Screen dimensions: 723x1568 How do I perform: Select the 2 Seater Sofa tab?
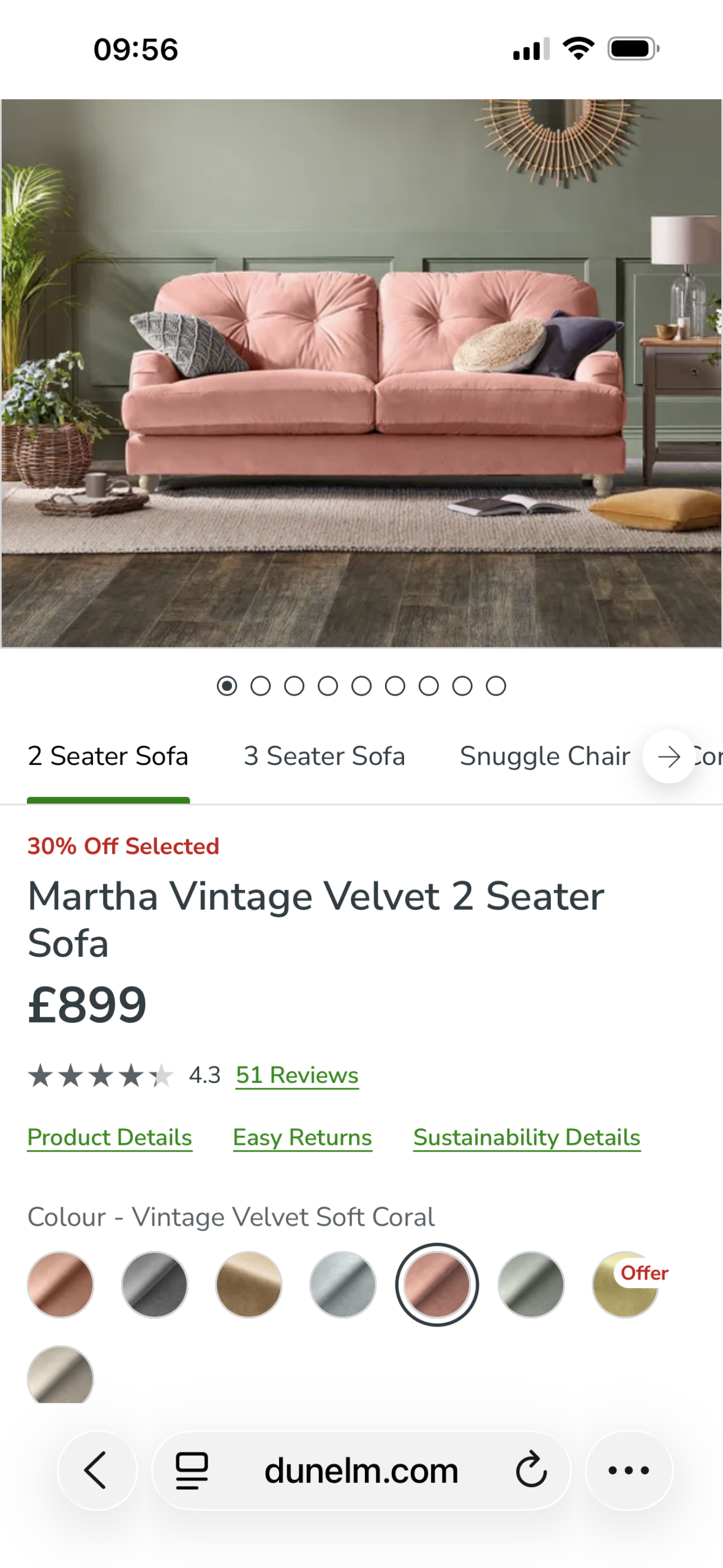coord(108,756)
